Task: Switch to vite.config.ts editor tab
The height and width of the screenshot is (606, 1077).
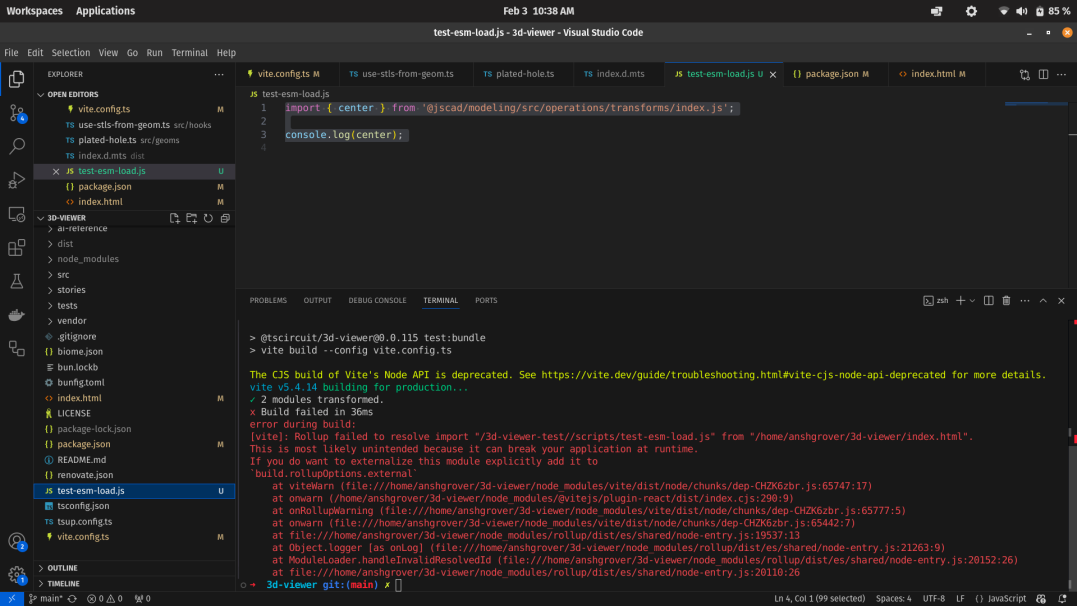Action: (x=284, y=74)
